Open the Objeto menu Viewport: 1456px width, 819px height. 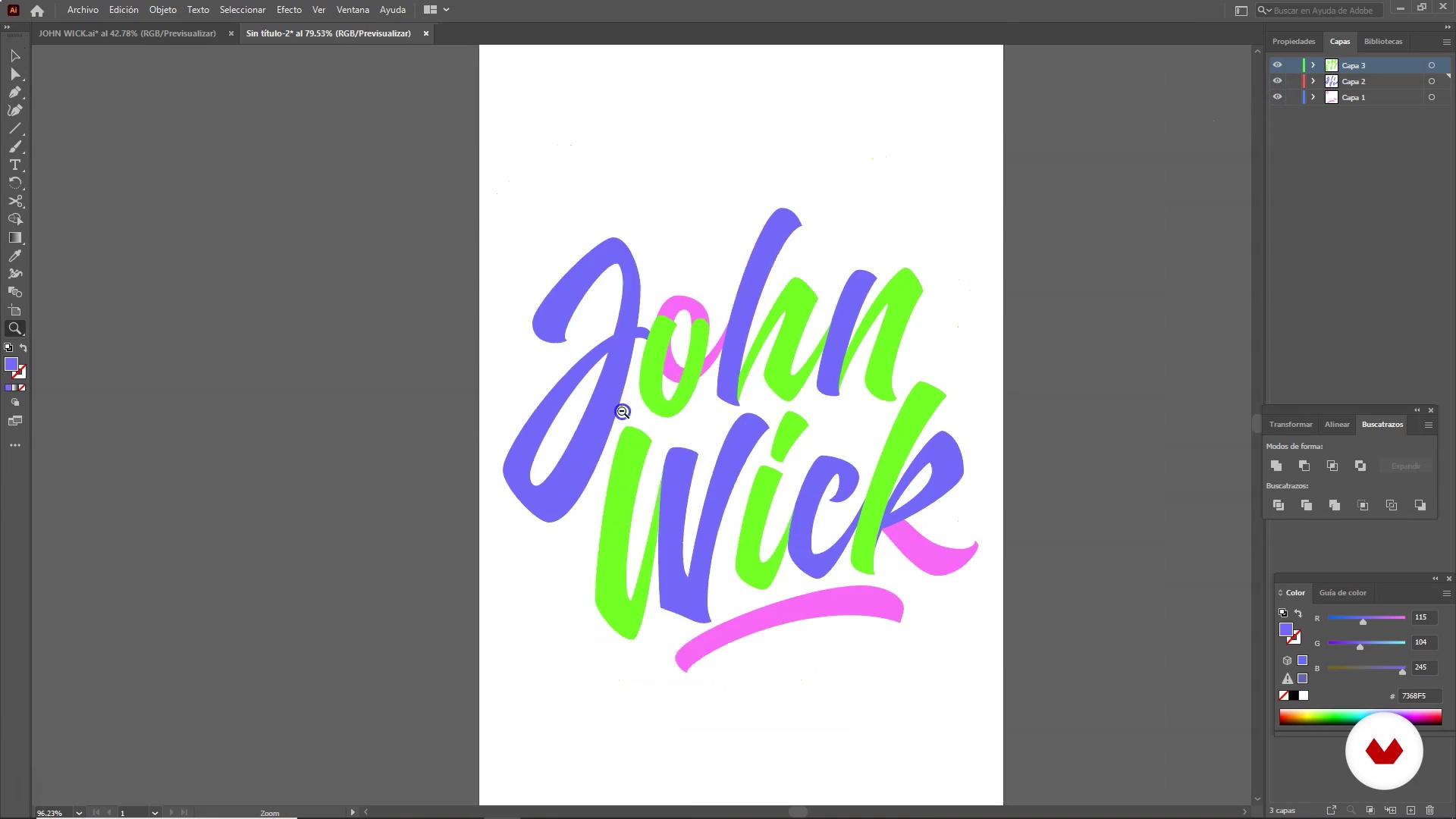coord(162,10)
